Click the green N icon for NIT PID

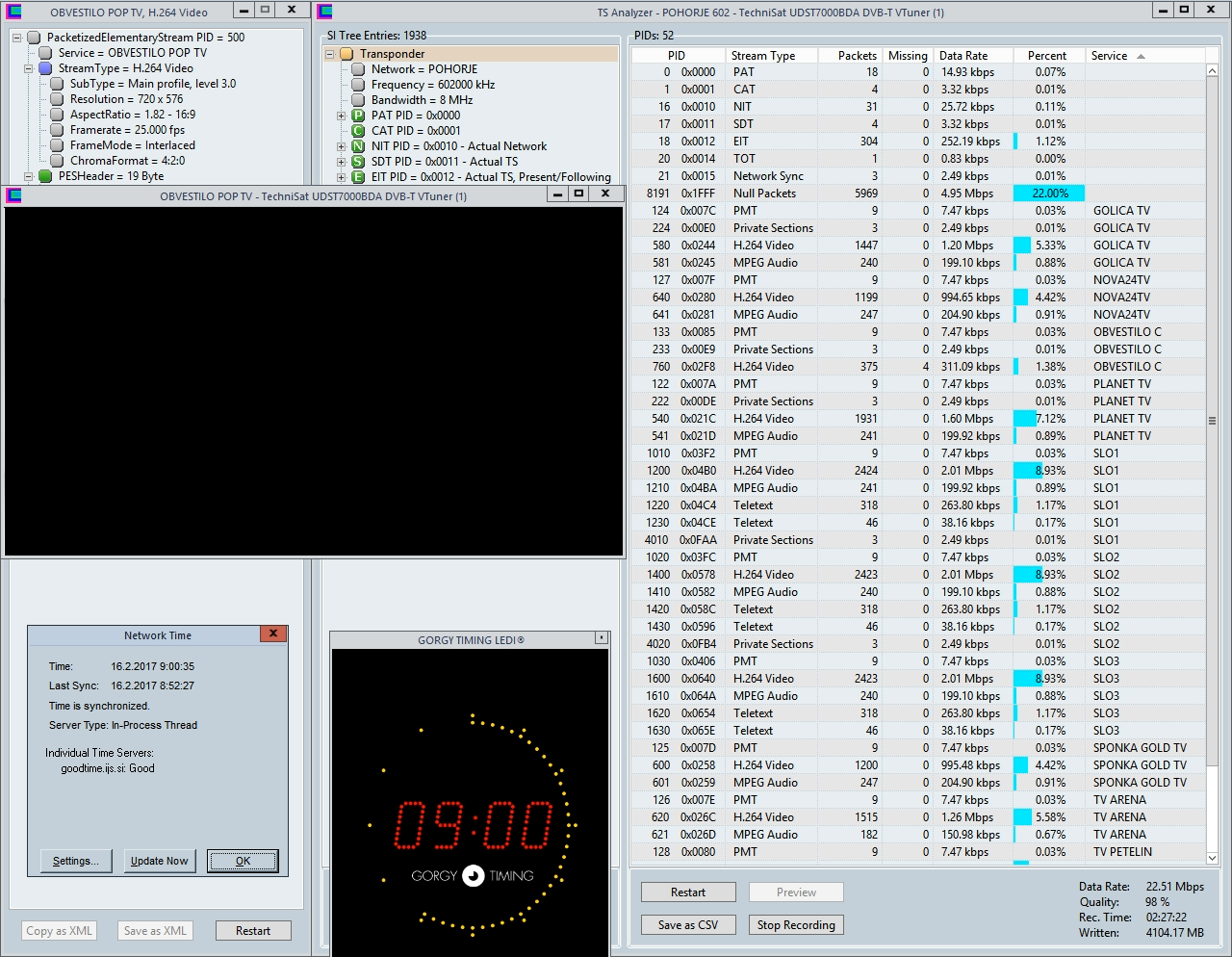(358, 146)
